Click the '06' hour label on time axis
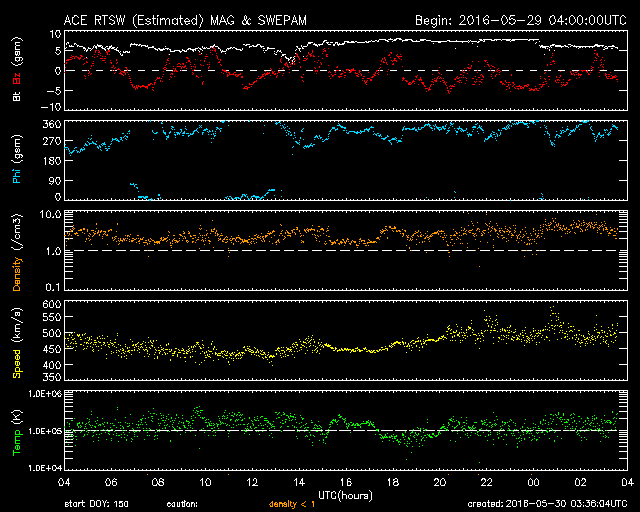The image size is (640, 512). point(111,483)
